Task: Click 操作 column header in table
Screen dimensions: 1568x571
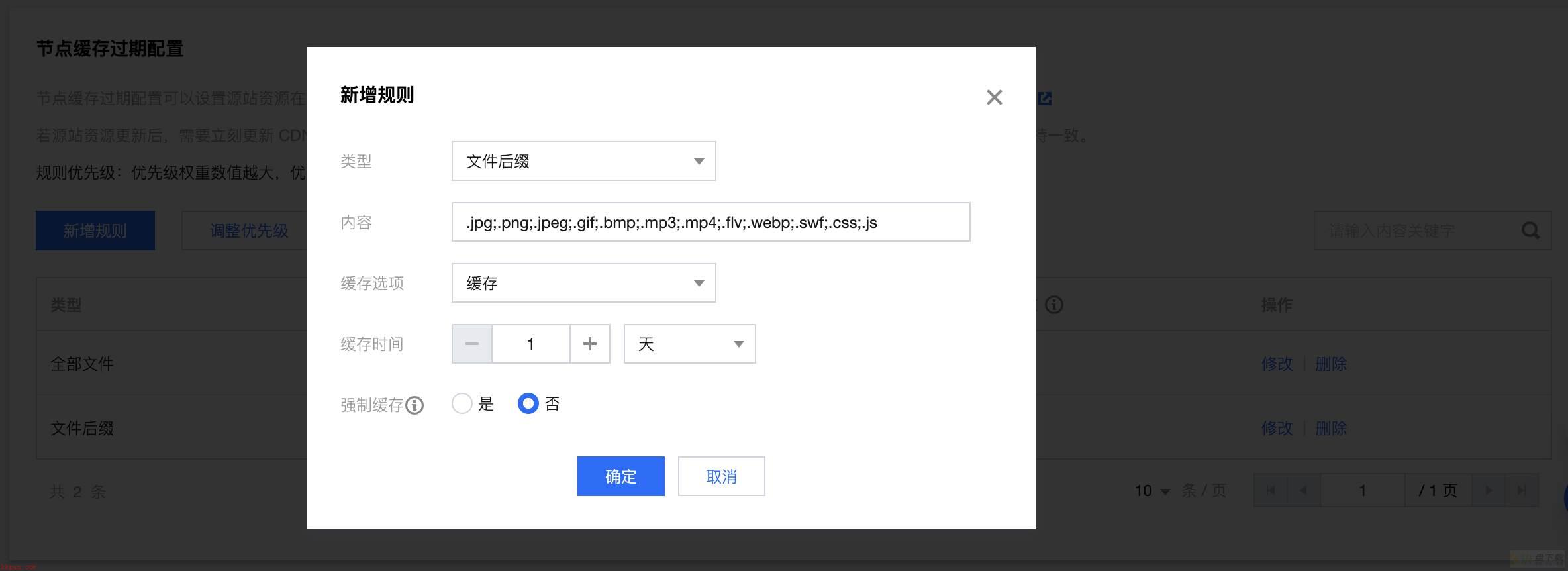Action: [1277, 305]
